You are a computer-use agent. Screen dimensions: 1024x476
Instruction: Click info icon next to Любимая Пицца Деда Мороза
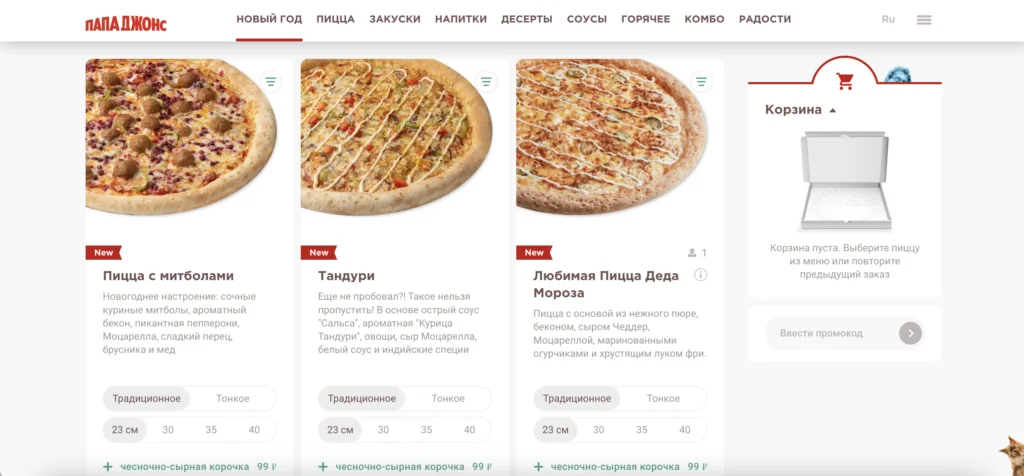(701, 275)
